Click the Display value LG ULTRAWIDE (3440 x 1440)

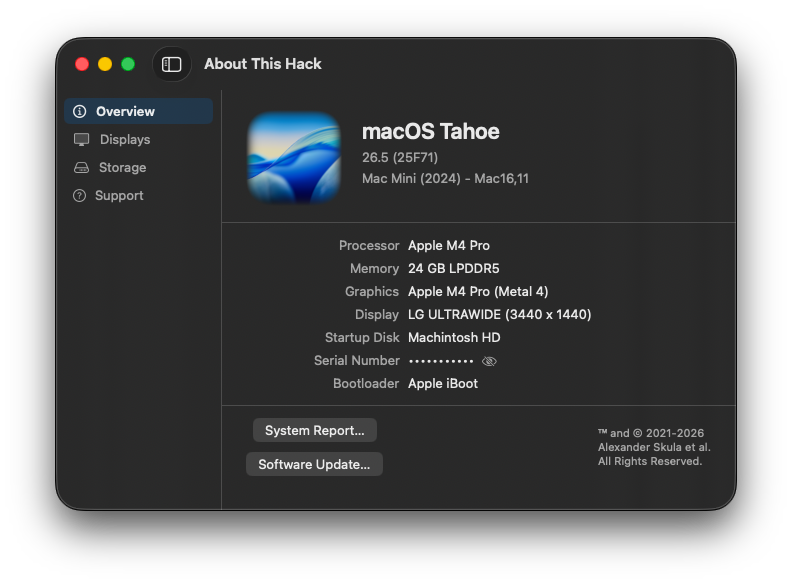click(500, 315)
